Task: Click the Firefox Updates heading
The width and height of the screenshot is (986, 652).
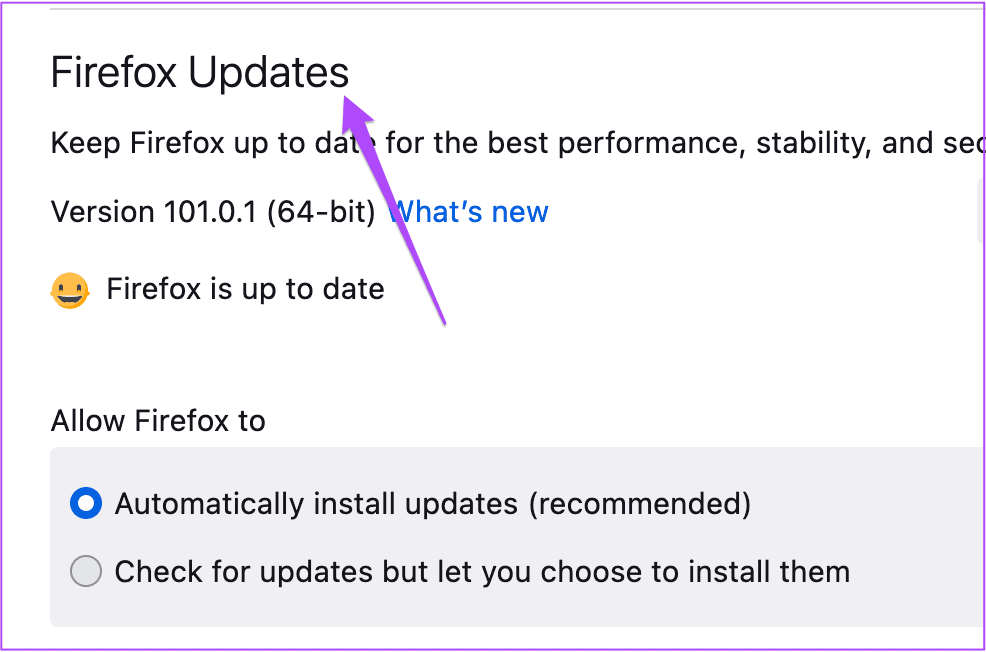Action: pyautogui.click(x=199, y=72)
